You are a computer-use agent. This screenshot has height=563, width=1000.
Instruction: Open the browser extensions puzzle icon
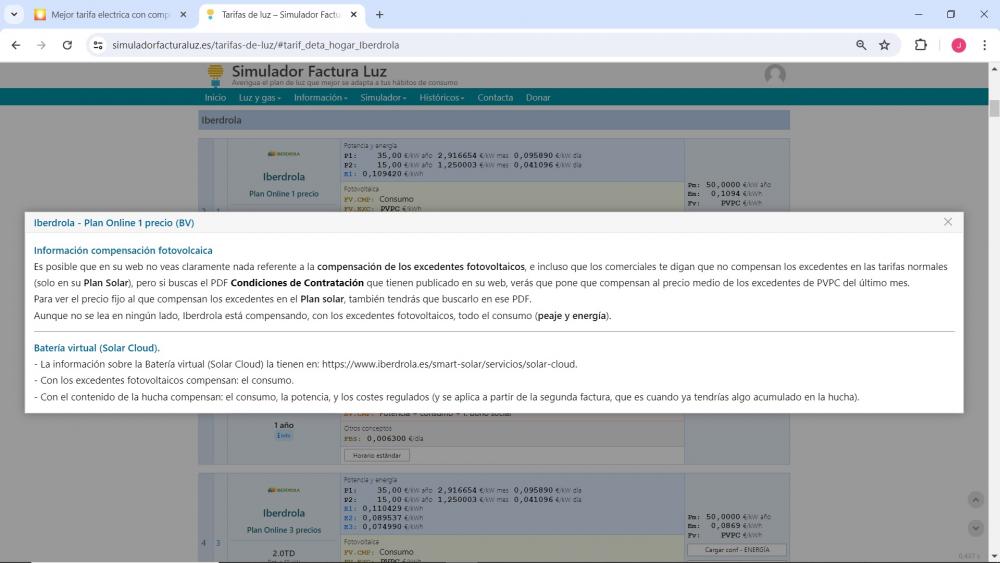point(920,45)
